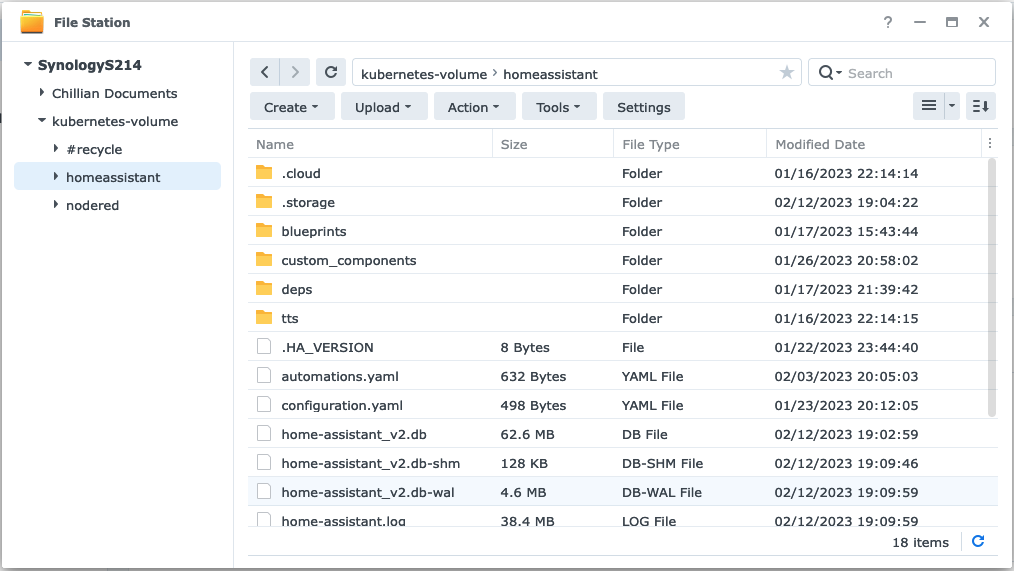Select the tts folder icon
Image resolution: width=1014 pixels, height=571 pixels.
[264, 318]
